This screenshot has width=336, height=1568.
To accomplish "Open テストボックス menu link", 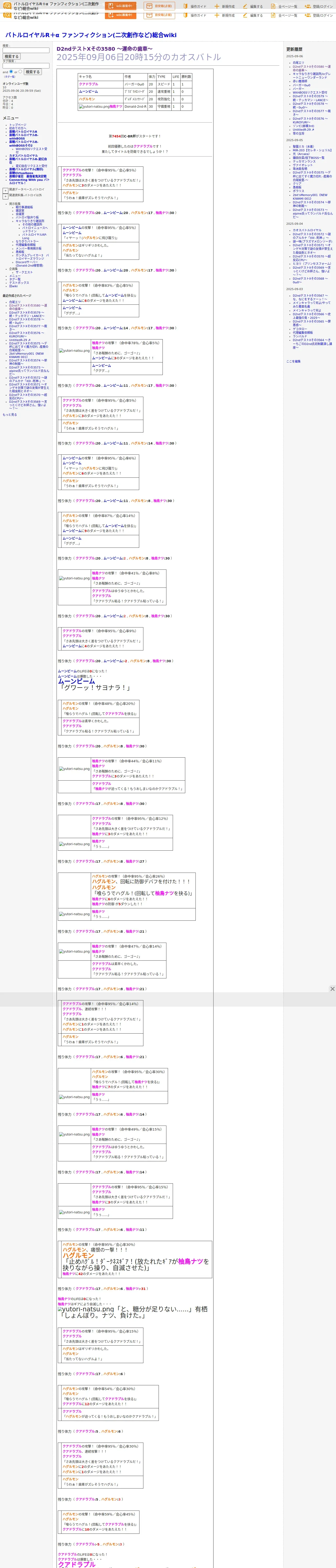I will [x=19, y=283].
